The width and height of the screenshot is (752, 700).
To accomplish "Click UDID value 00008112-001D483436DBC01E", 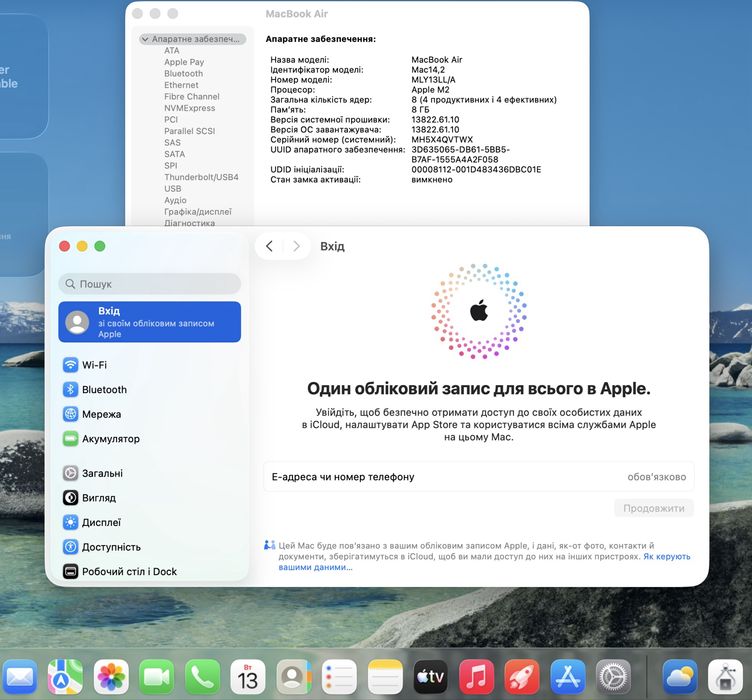I will click(476, 169).
